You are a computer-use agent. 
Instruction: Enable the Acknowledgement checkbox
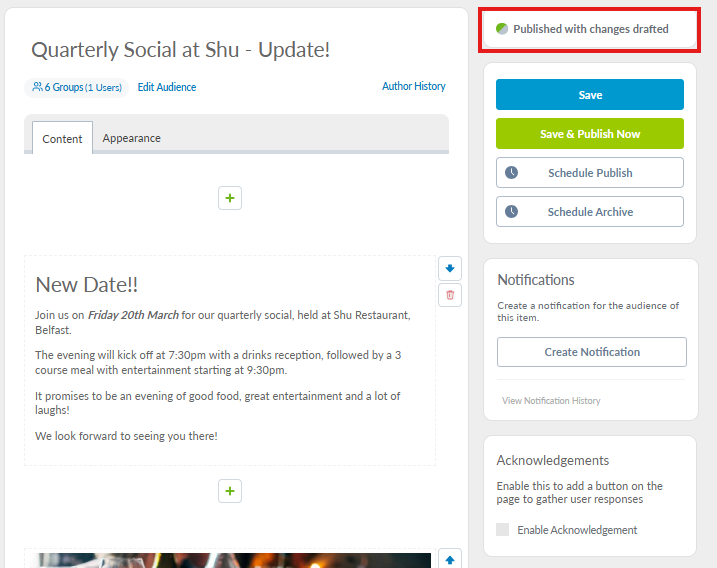(503, 530)
